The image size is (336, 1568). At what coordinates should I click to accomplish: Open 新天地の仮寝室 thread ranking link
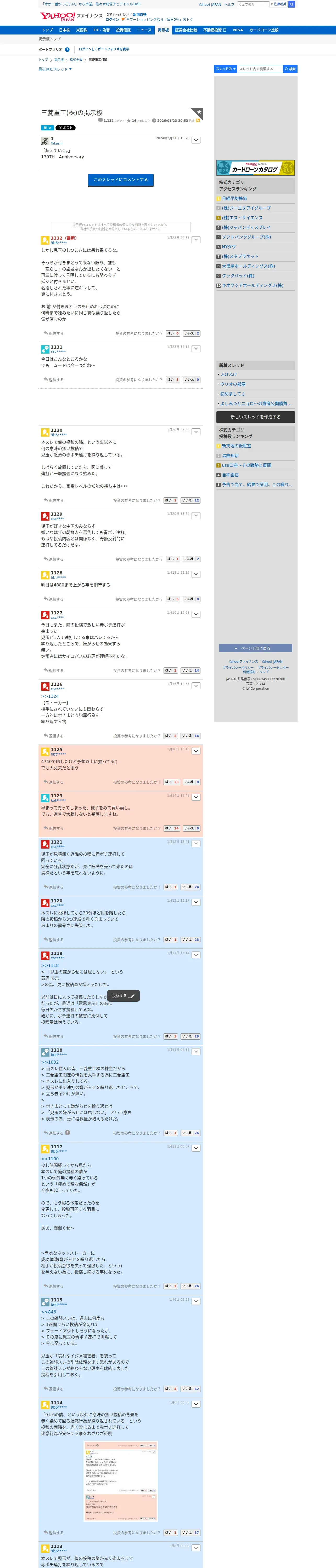tap(237, 446)
